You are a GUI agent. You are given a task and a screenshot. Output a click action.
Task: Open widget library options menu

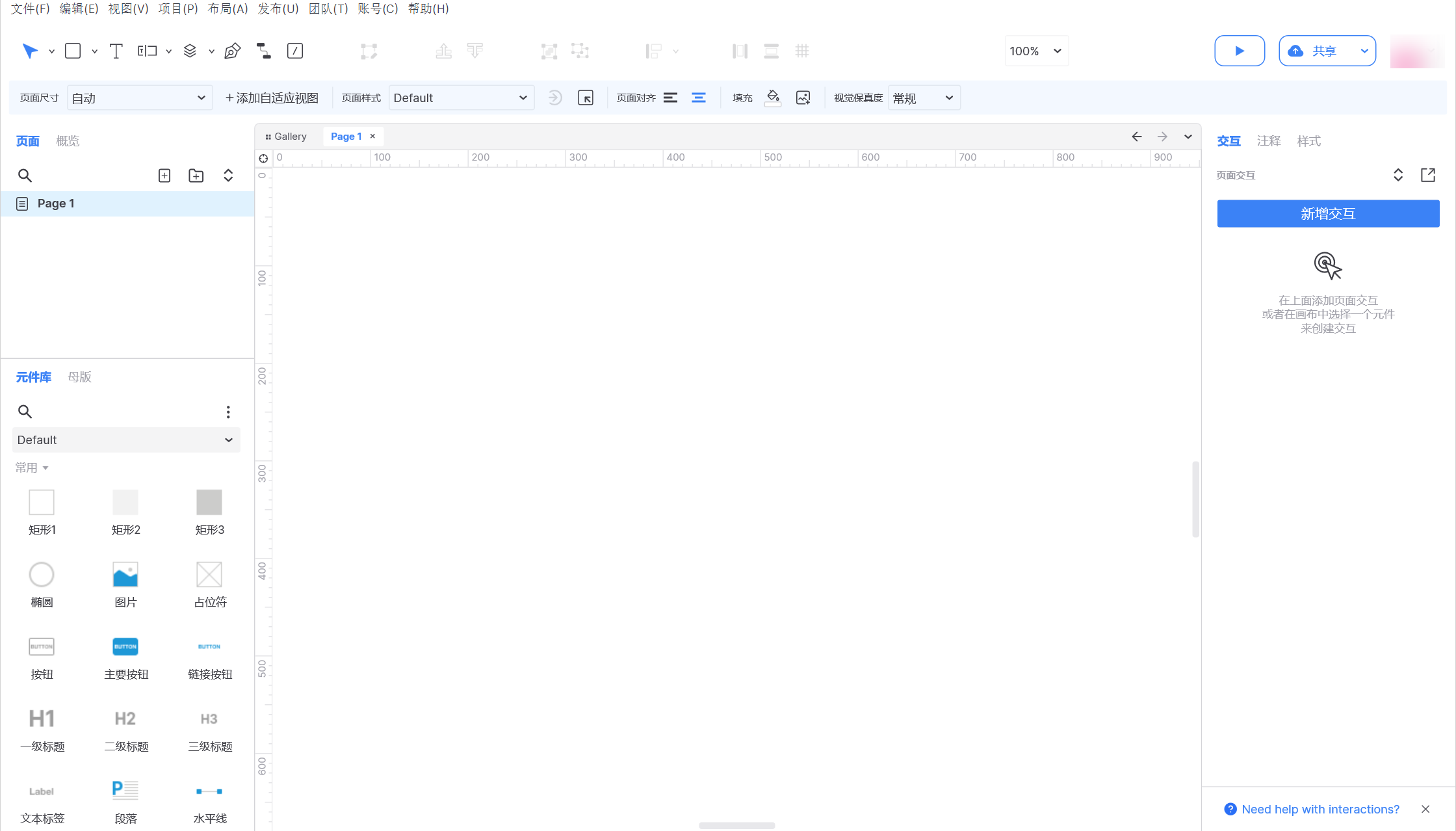(x=228, y=412)
